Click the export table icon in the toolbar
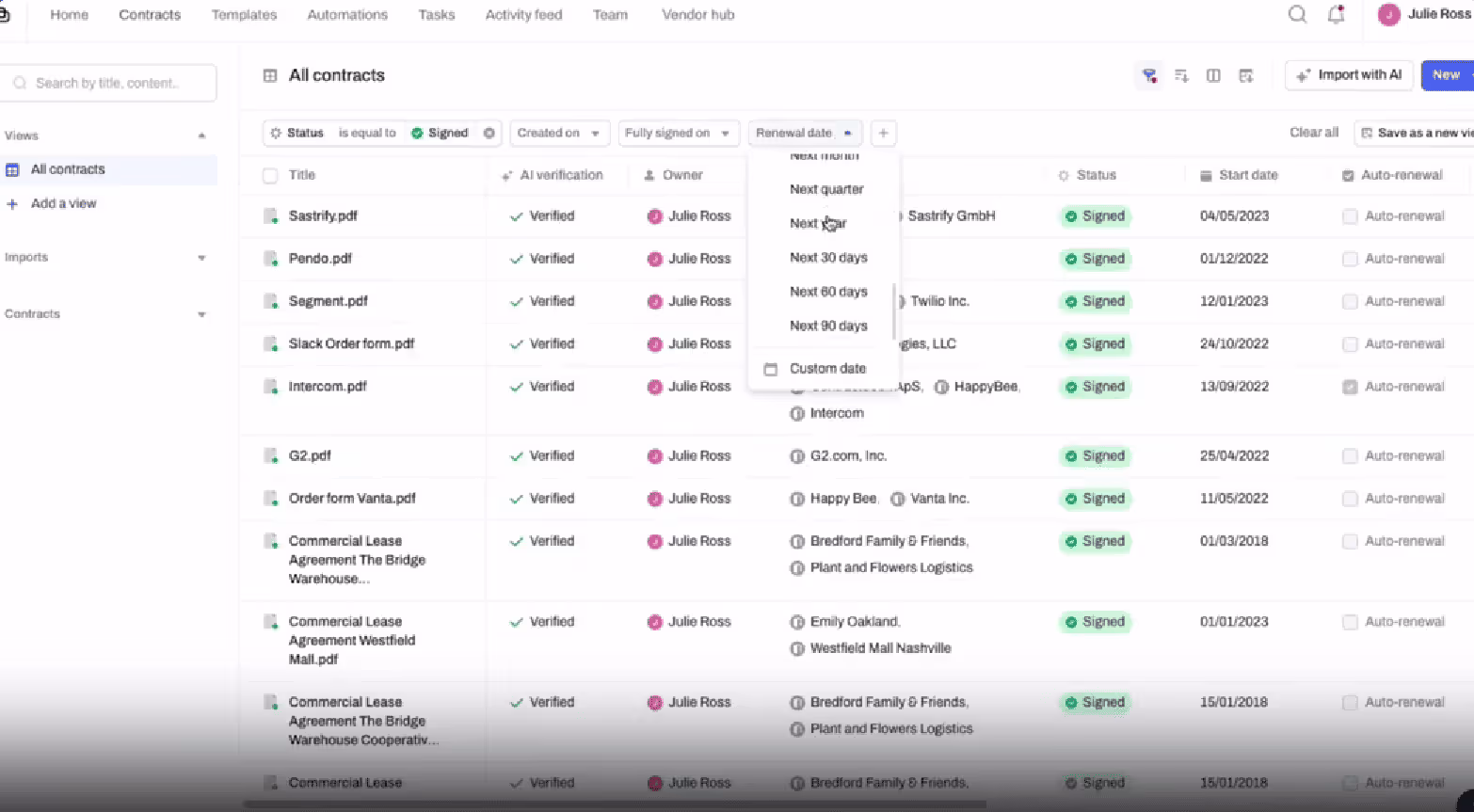Image resolution: width=1474 pixels, height=812 pixels. pyautogui.click(x=1245, y=75)
